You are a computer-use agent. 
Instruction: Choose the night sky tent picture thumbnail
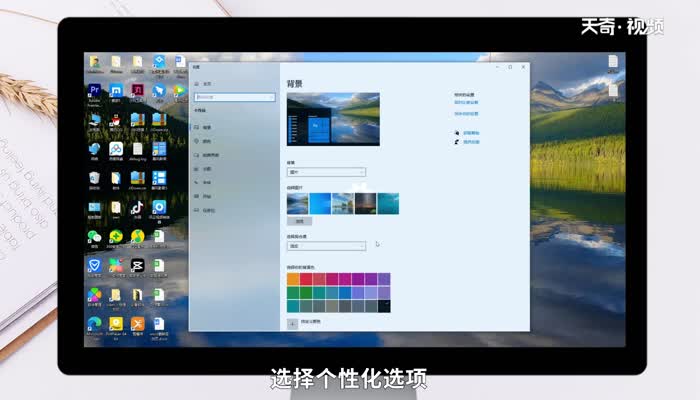[x=366, y=204]
